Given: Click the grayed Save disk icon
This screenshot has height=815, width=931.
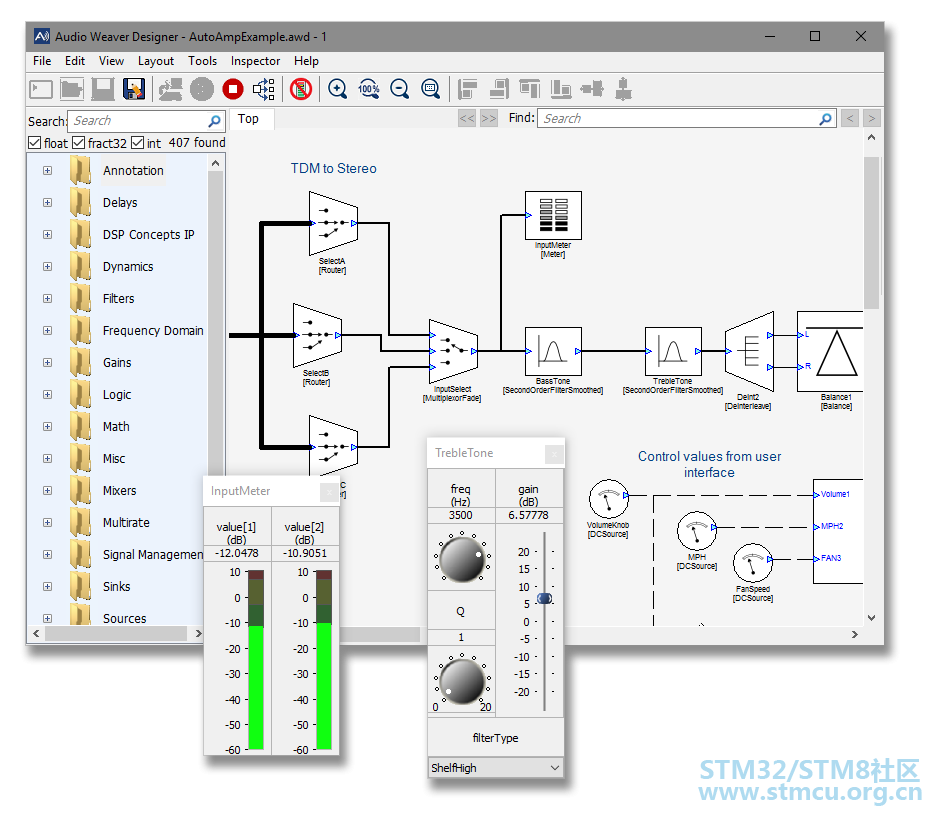Looking at the screenshot, I should (103, 90).
